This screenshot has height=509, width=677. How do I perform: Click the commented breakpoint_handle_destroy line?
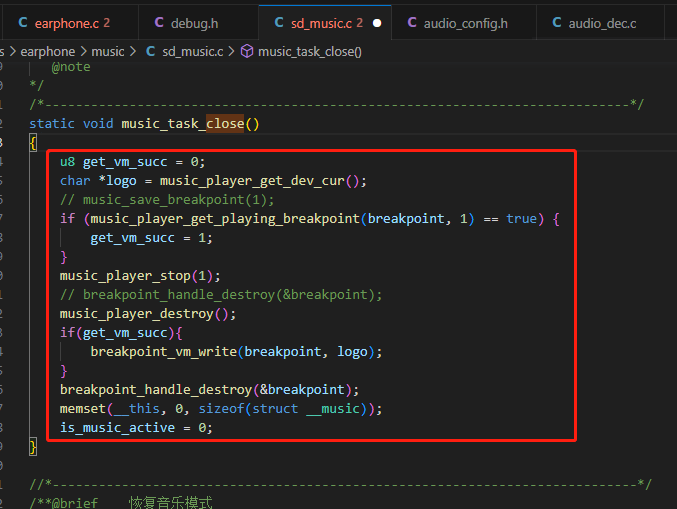click(221, 295)
